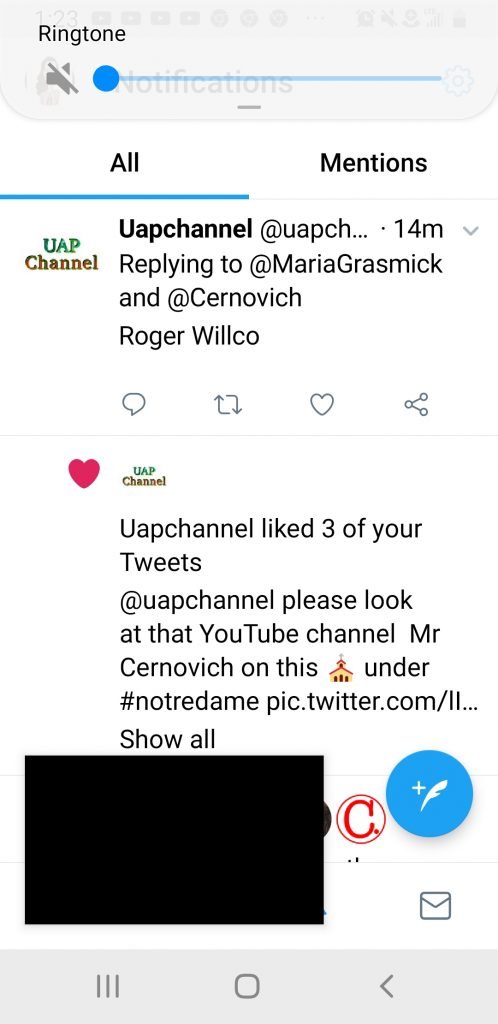Compose a new tweet with feather button
The height and width of the screenshot is (1024, 498).
coord(429,793)
